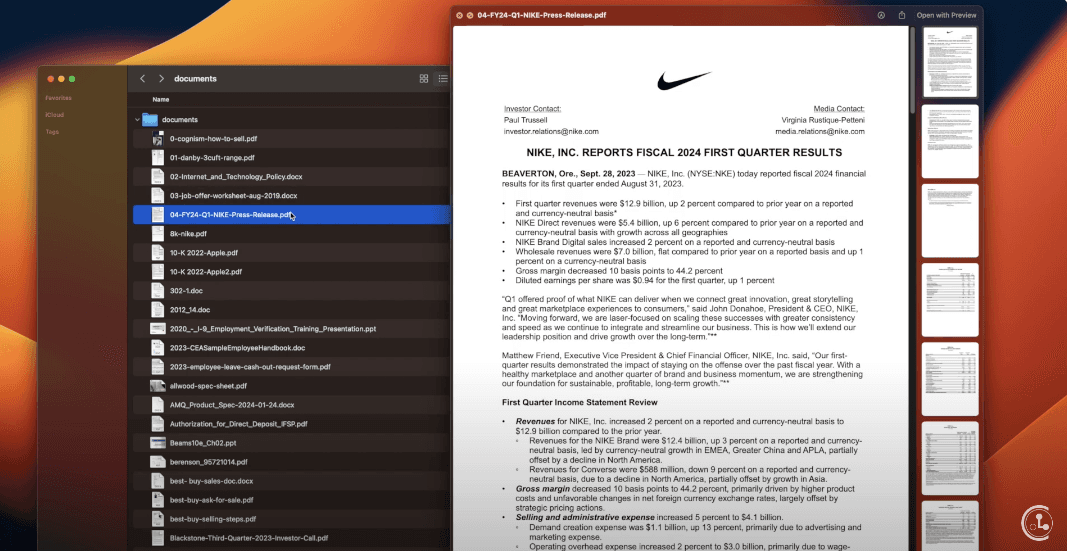Switch Finder to list view
1067x551 pixels.
coord(443,79)
